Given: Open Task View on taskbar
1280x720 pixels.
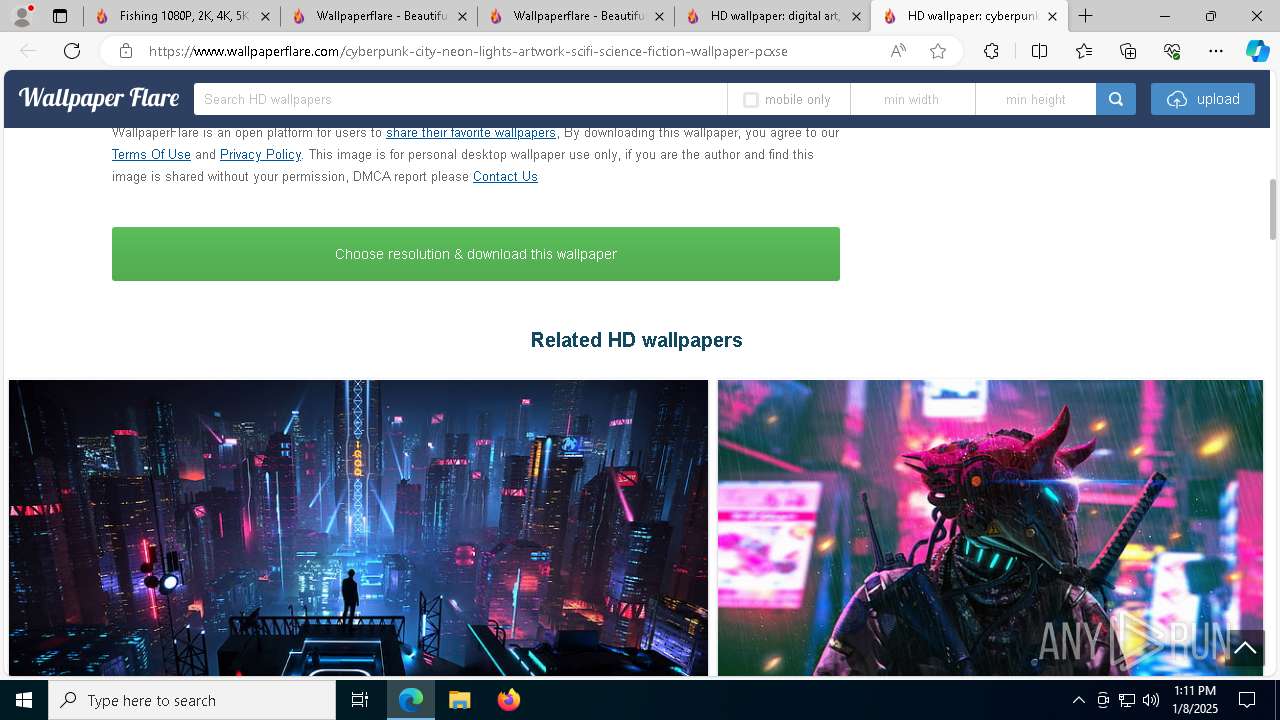Looking at the screenshot, I should [360, 700].
